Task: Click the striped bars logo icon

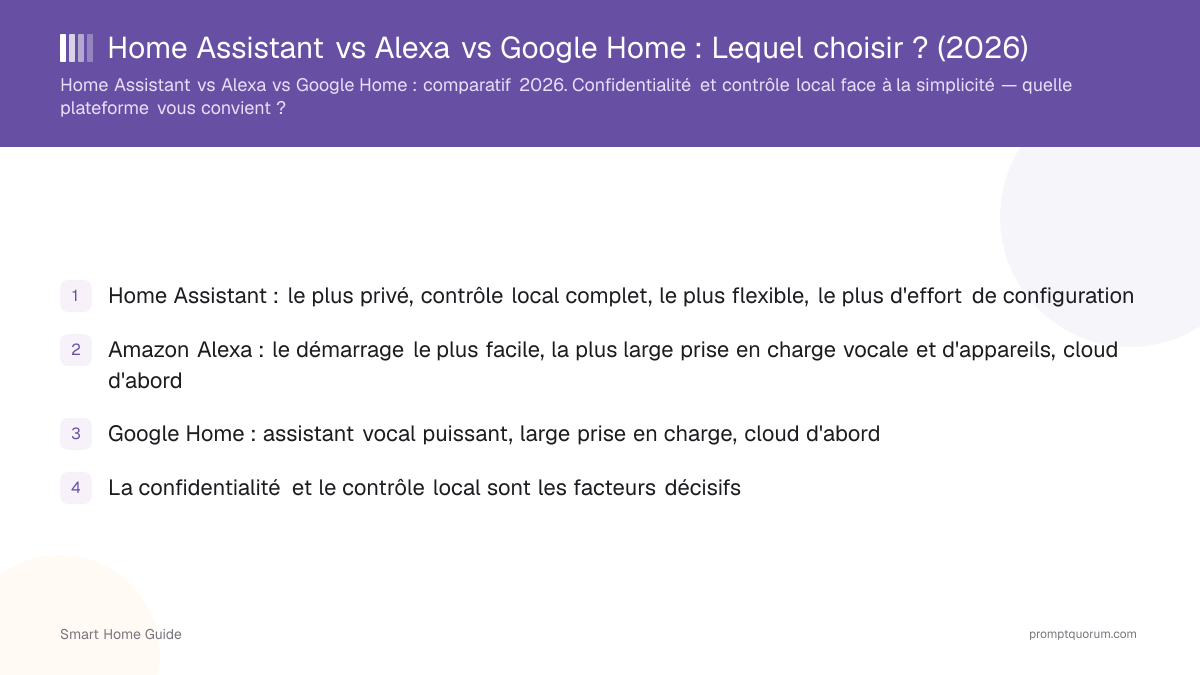Action: (77, 48)
